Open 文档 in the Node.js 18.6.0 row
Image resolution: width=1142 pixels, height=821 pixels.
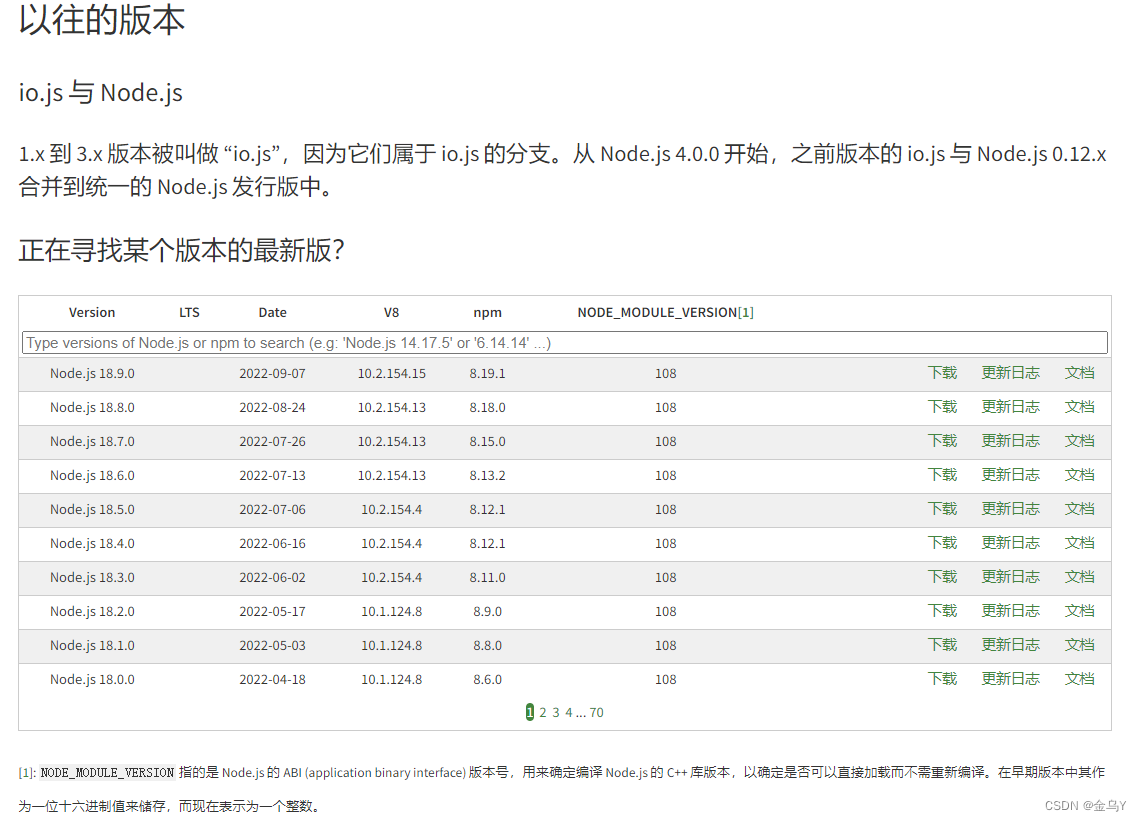(1079, 475)
